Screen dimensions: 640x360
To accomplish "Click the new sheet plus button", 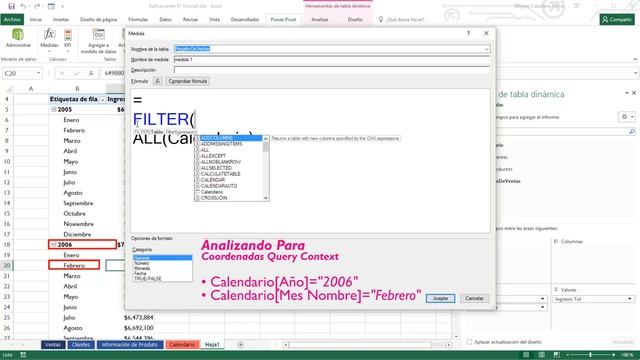I will pos(240,345).
